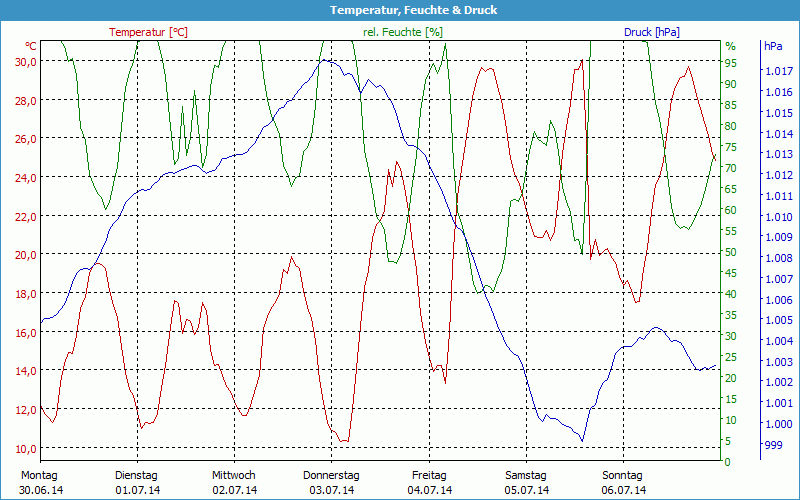Image resolution: width=800 pixels, height=500 pixels.
Task: Click the '30,0' temperature axis value
Action: tap(26, 61)
